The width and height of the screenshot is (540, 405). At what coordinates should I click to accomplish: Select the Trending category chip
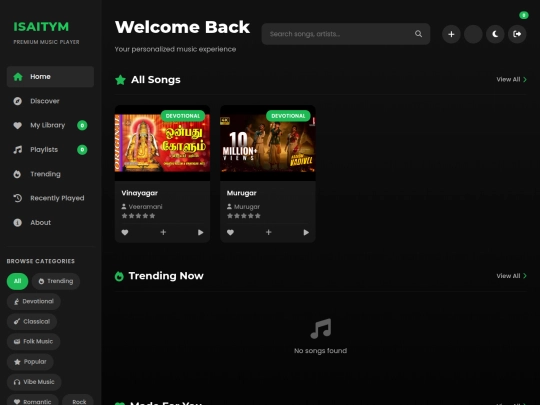pyautogui.click(x=56, y=281)
